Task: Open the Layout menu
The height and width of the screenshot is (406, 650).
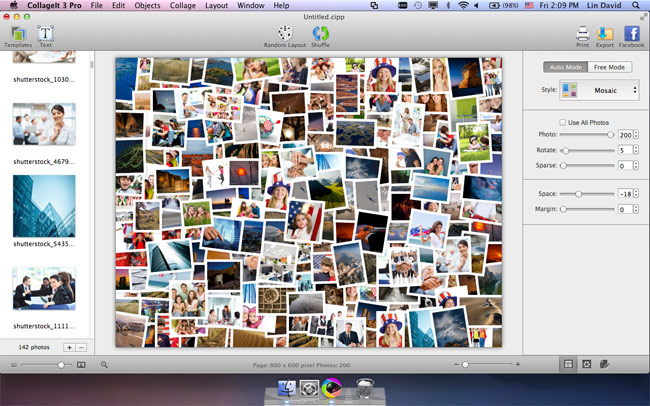Action: pyautogui.click(x=216, y=6)
